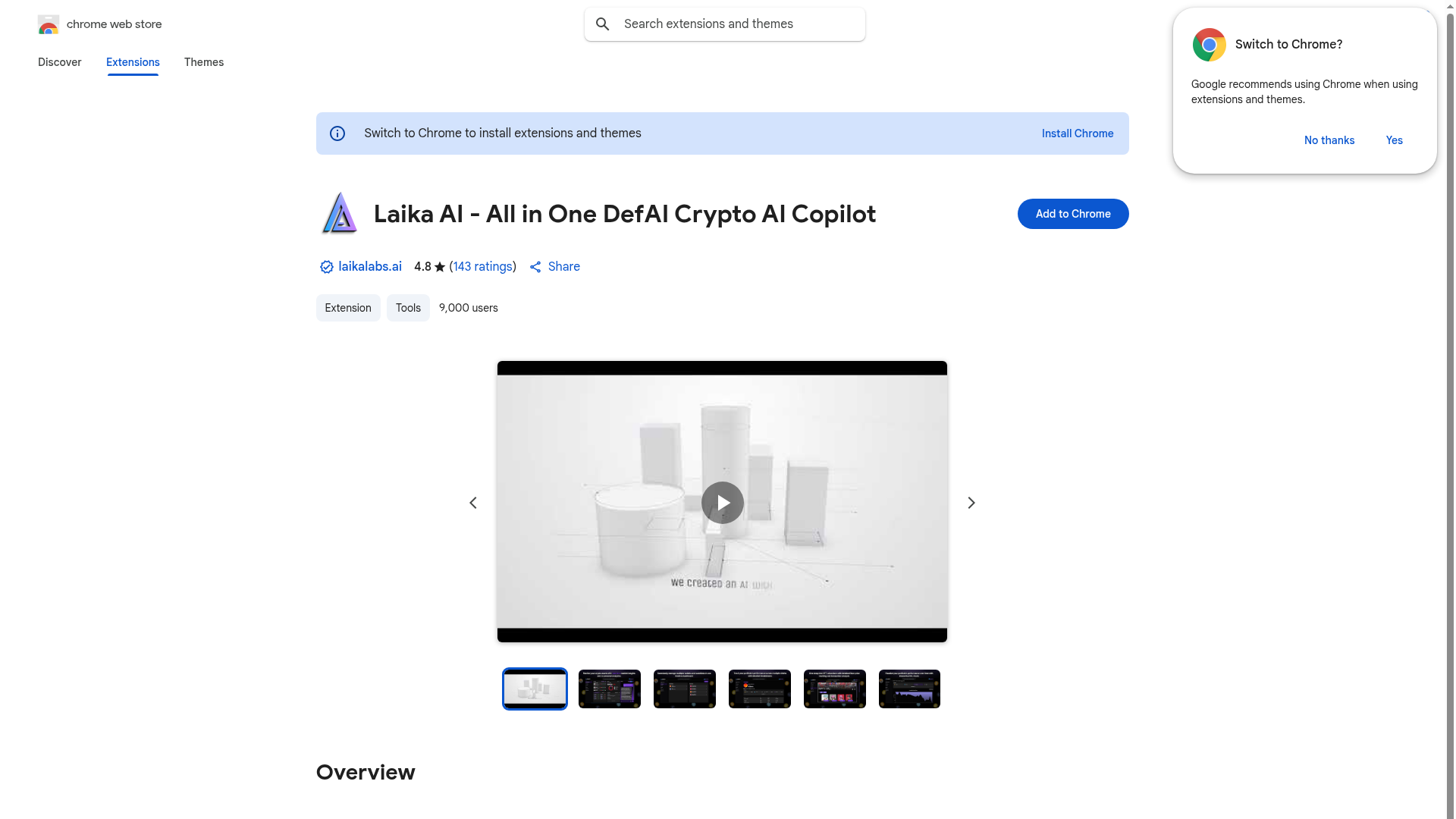Open the 143 ratings link
Image resolution: width=1456 pixels, height=819 pixels.
(483, 267)
